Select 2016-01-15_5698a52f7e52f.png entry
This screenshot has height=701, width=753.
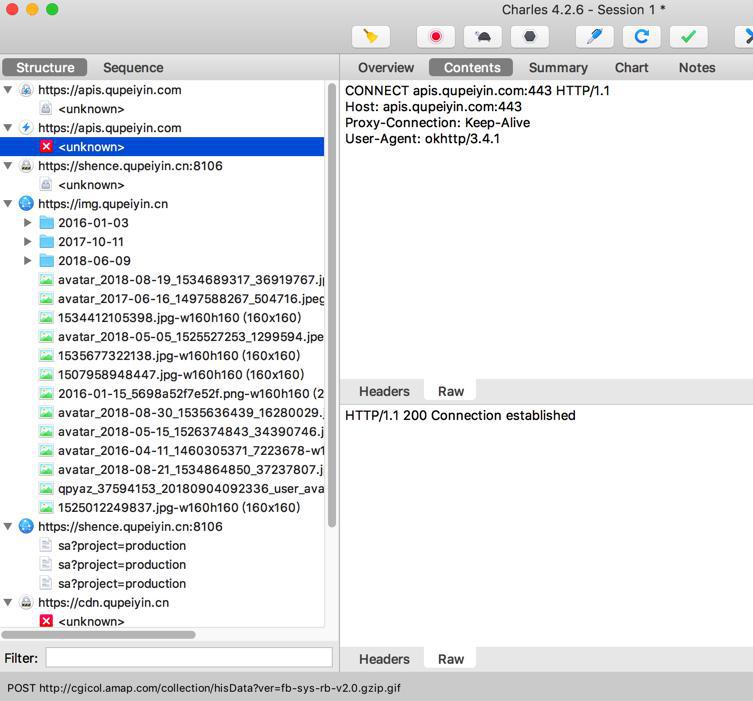(x=191, y=394)
